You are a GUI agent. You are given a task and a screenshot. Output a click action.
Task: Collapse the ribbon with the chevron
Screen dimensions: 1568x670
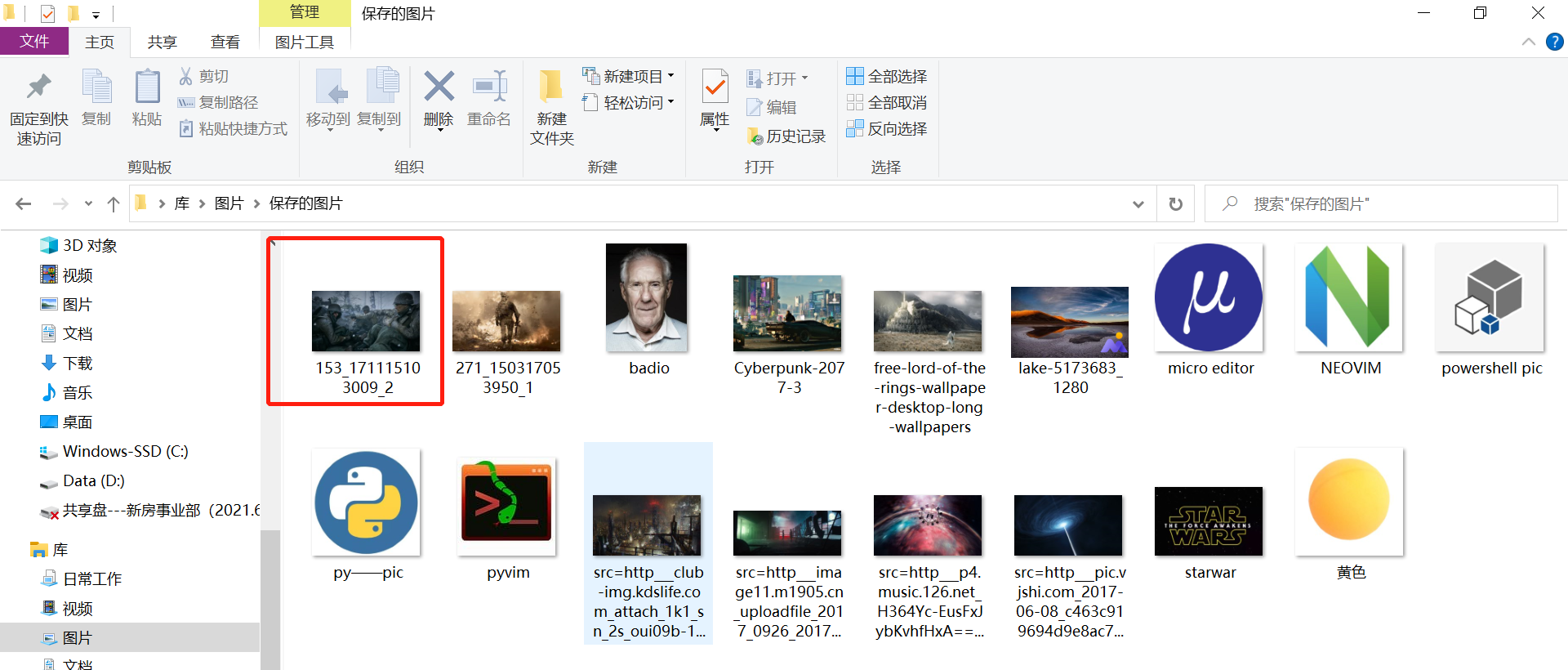(x=1529, y=42)
